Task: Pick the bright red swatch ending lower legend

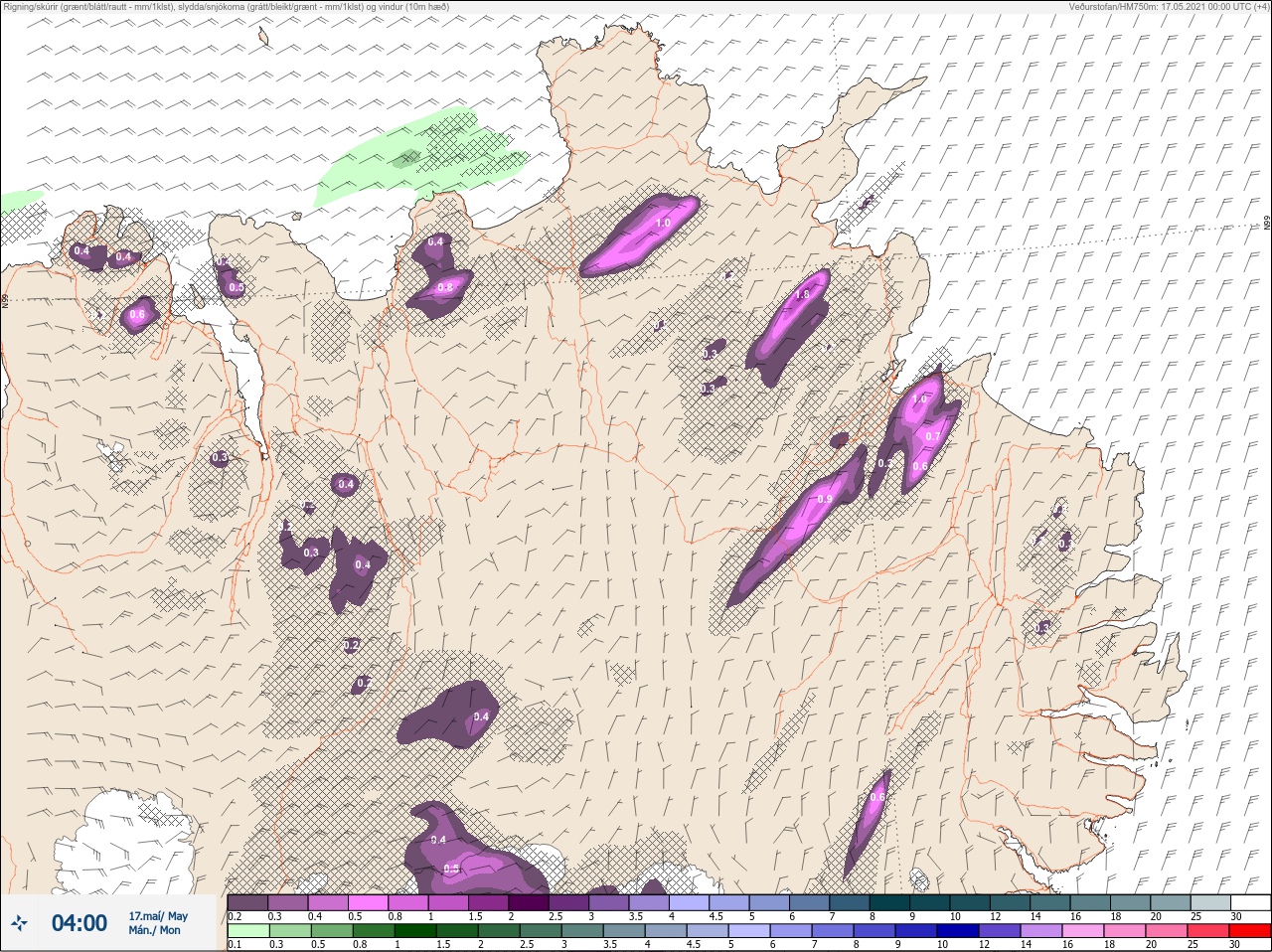Action: tap(1250, 931)
